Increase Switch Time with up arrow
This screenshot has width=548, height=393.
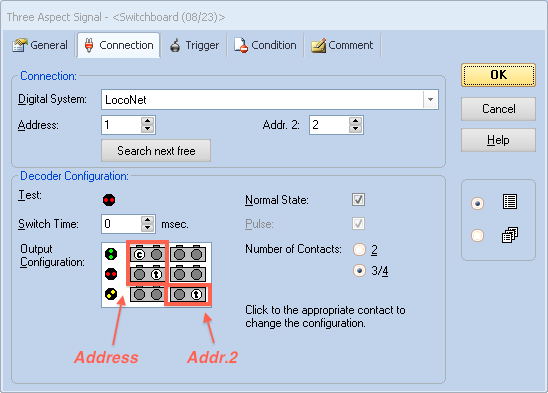point(147,220)
